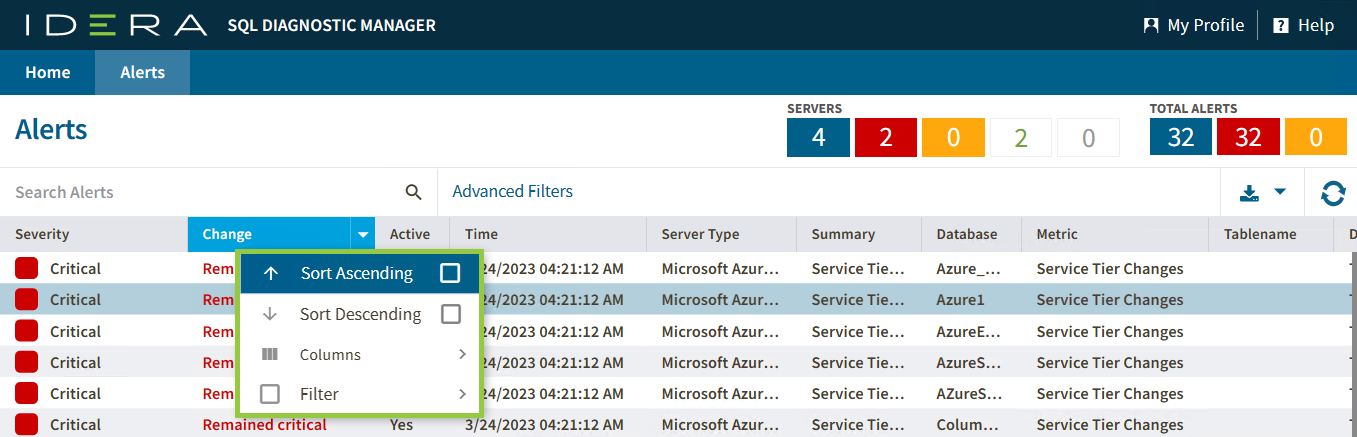Click the search magnifier icon

click(413, 192)
